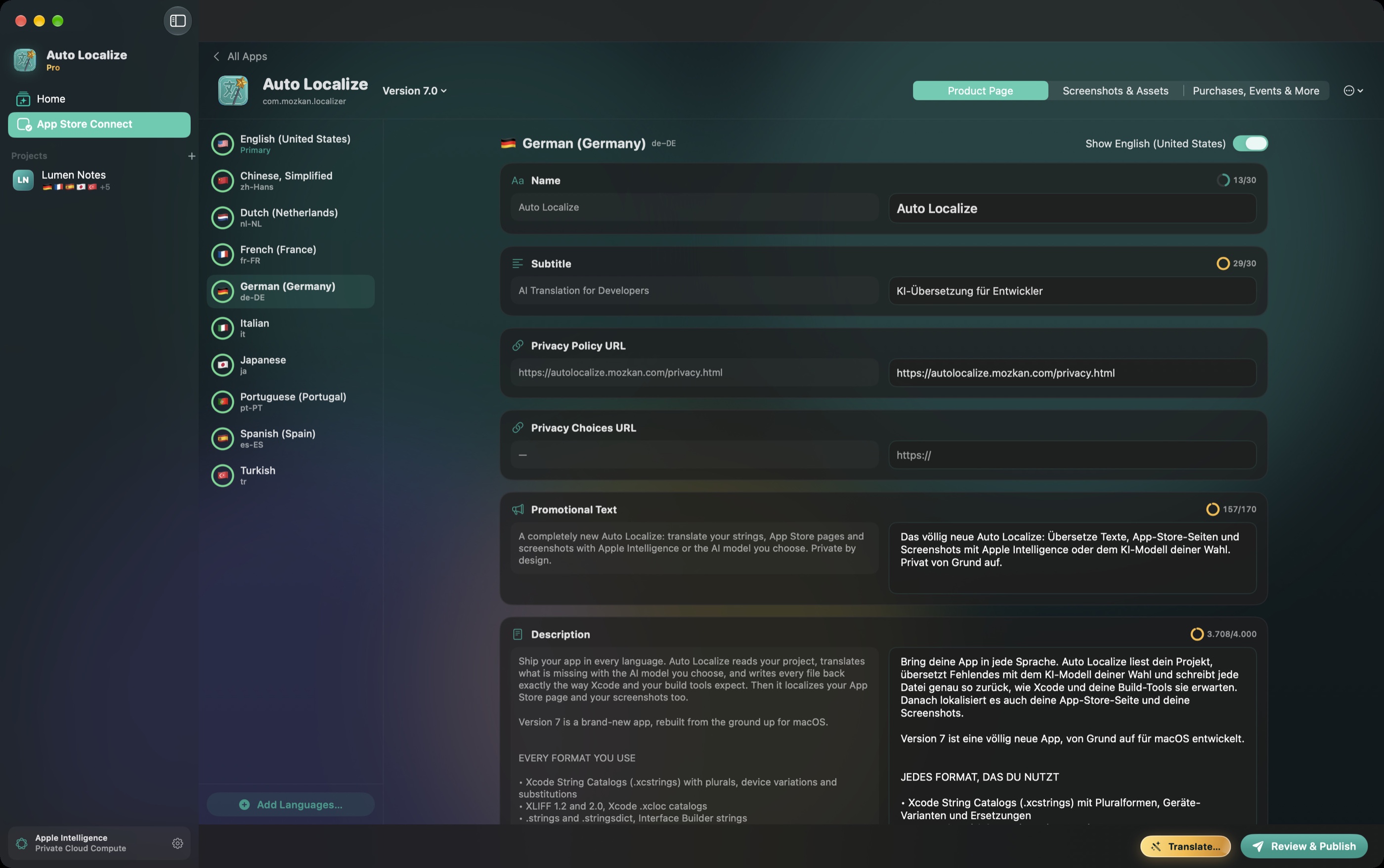Viewport: 1384px width, 868px height.
Task: Click the Apple Intelligence provider icon
Action: tap(22, 843)
